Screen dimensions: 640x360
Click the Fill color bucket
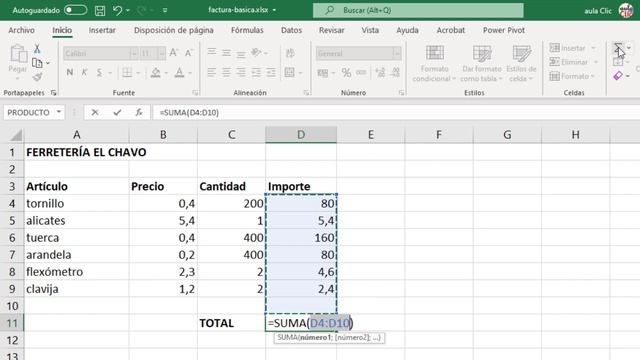(155, 73)
